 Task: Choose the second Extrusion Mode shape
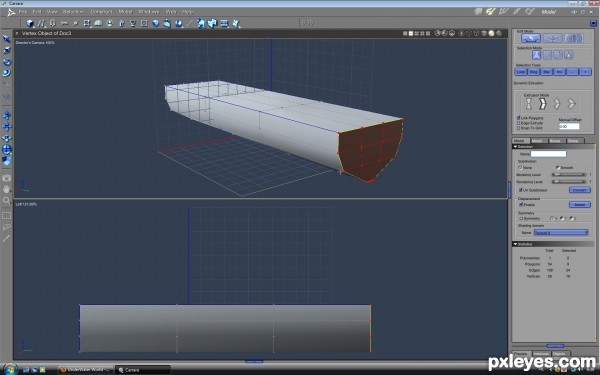pos(543,104)
